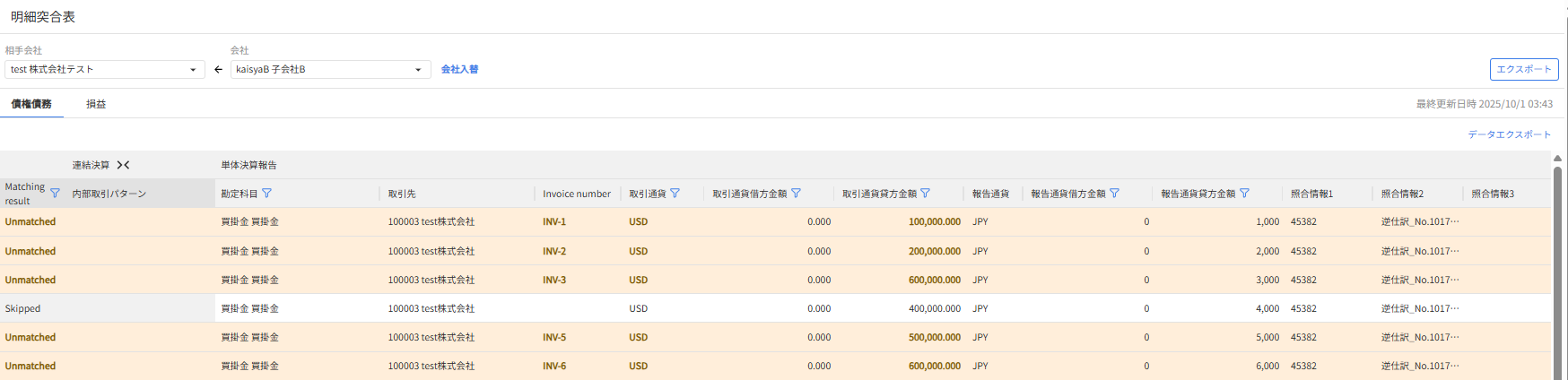Click the 勘定科目 column filter icon

click(266, 194)
